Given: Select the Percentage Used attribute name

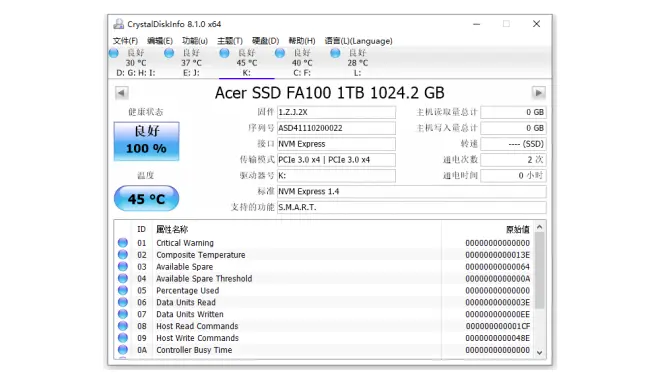Looking at the screenshot, I should pos(188,290).
